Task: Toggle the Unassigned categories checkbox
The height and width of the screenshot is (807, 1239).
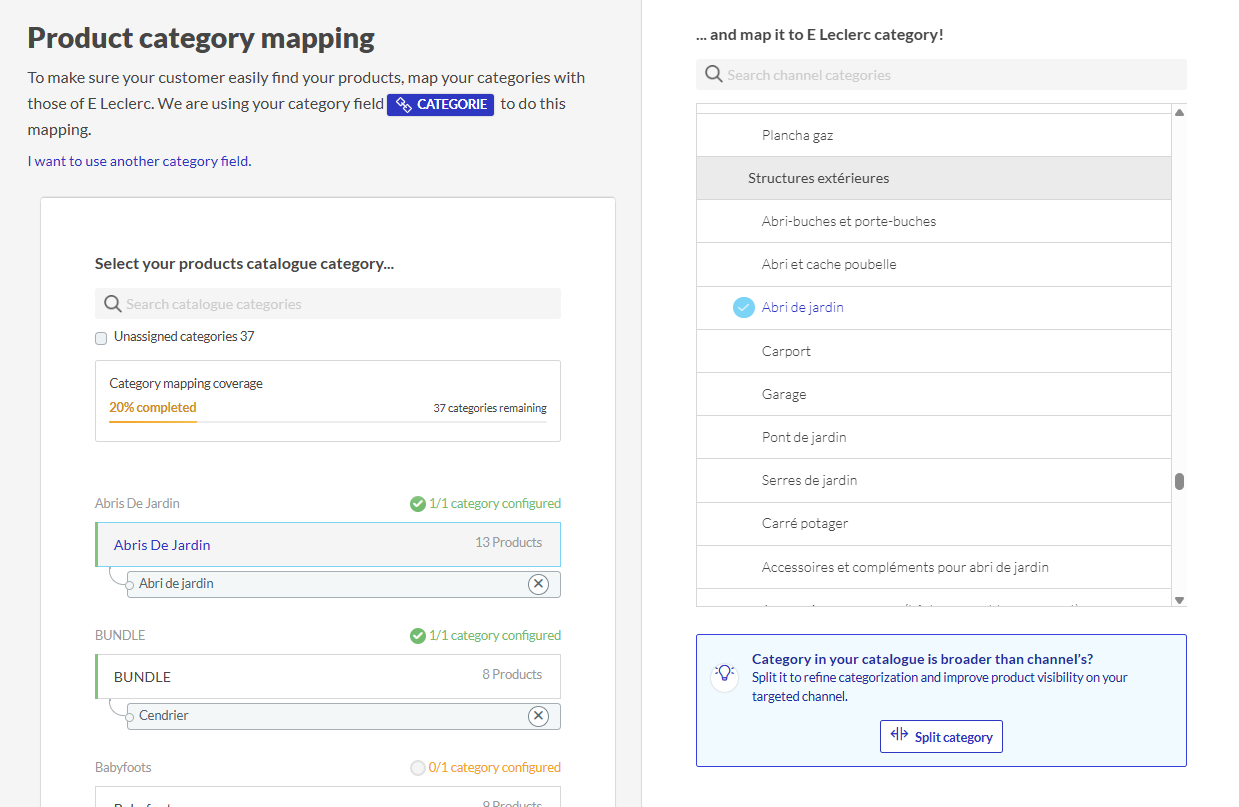Action: [x=101, y=338]
